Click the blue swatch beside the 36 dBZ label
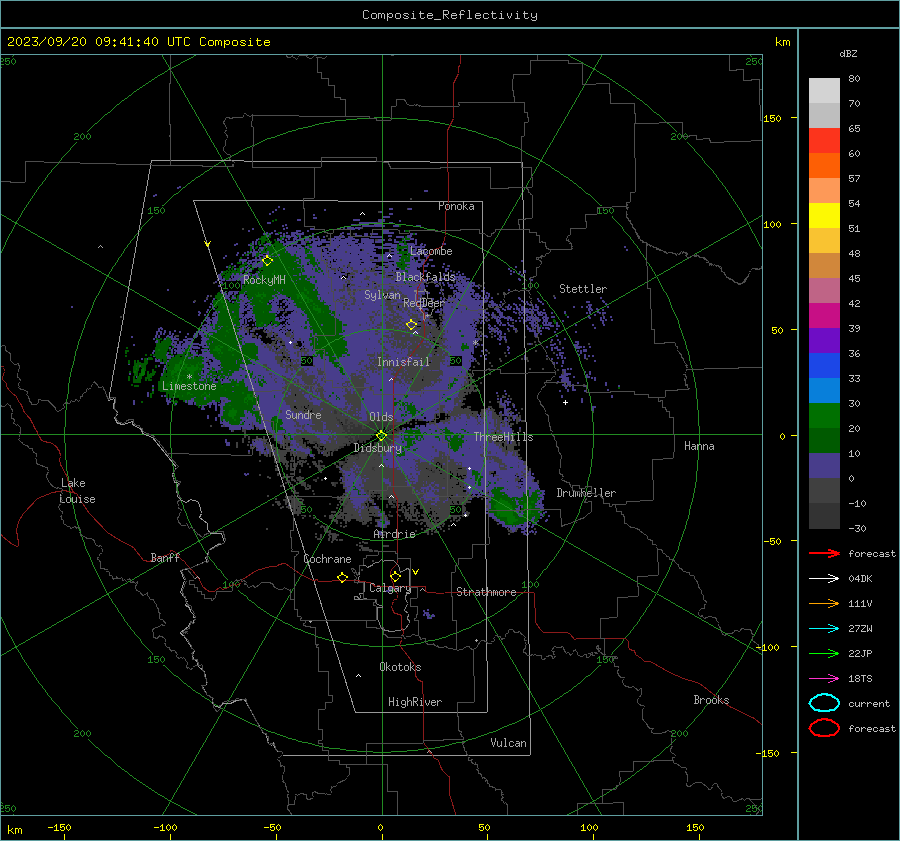 coord(824,365)
